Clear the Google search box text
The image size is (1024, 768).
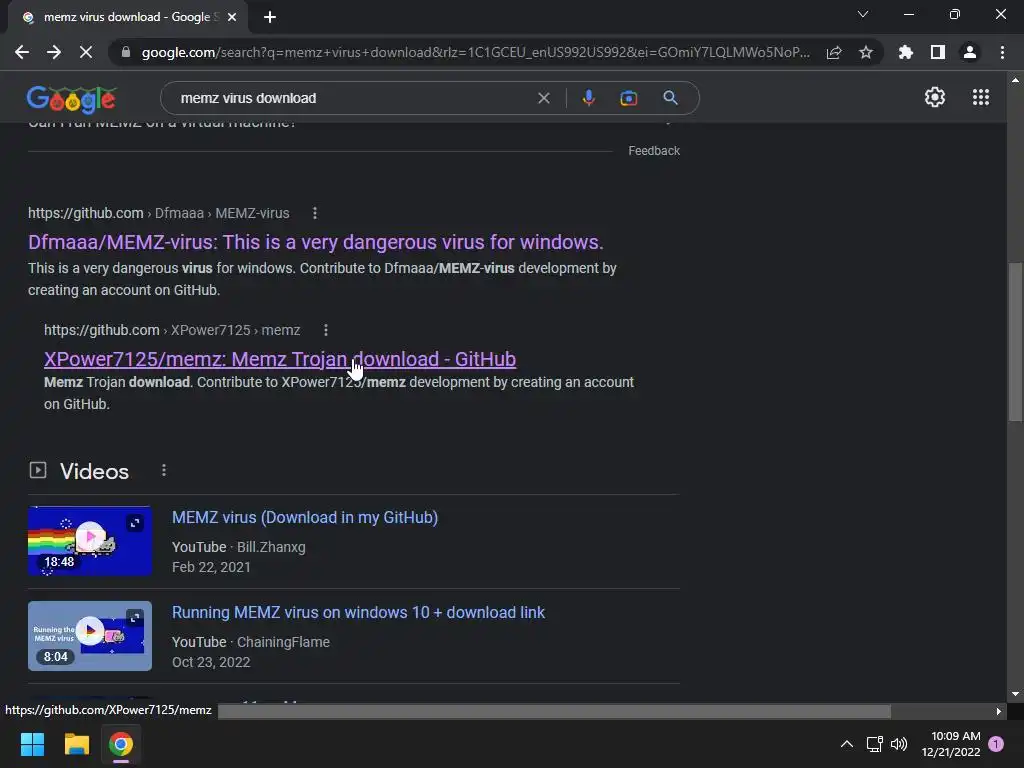coord(543,98)
